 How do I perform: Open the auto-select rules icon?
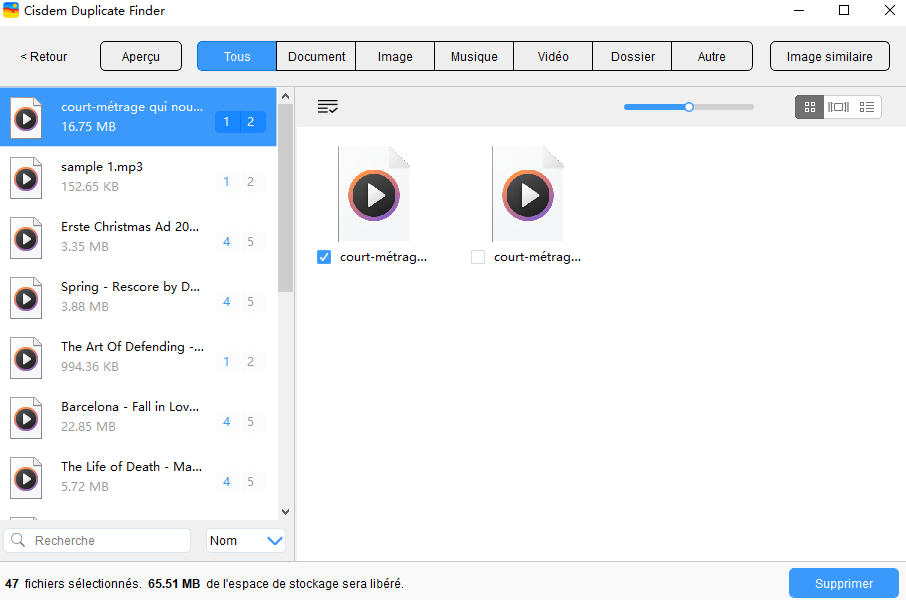click(x=328, y=106)
